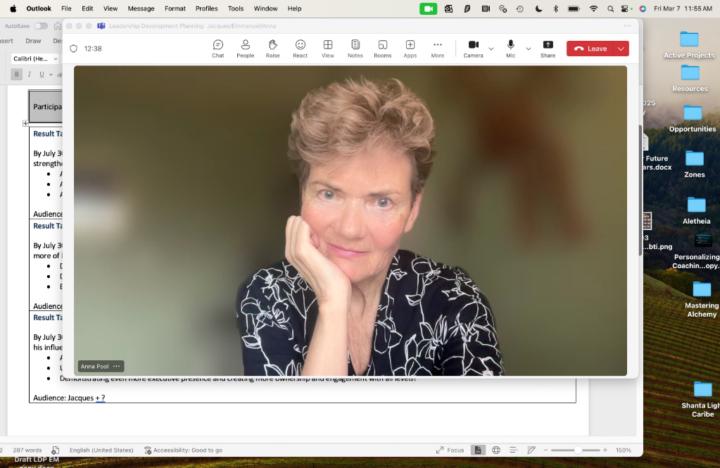Image resolution: width=720 pixels, height=468 pixels.
Task: Click the word count in Word status bar
Action: coord(27,450)
